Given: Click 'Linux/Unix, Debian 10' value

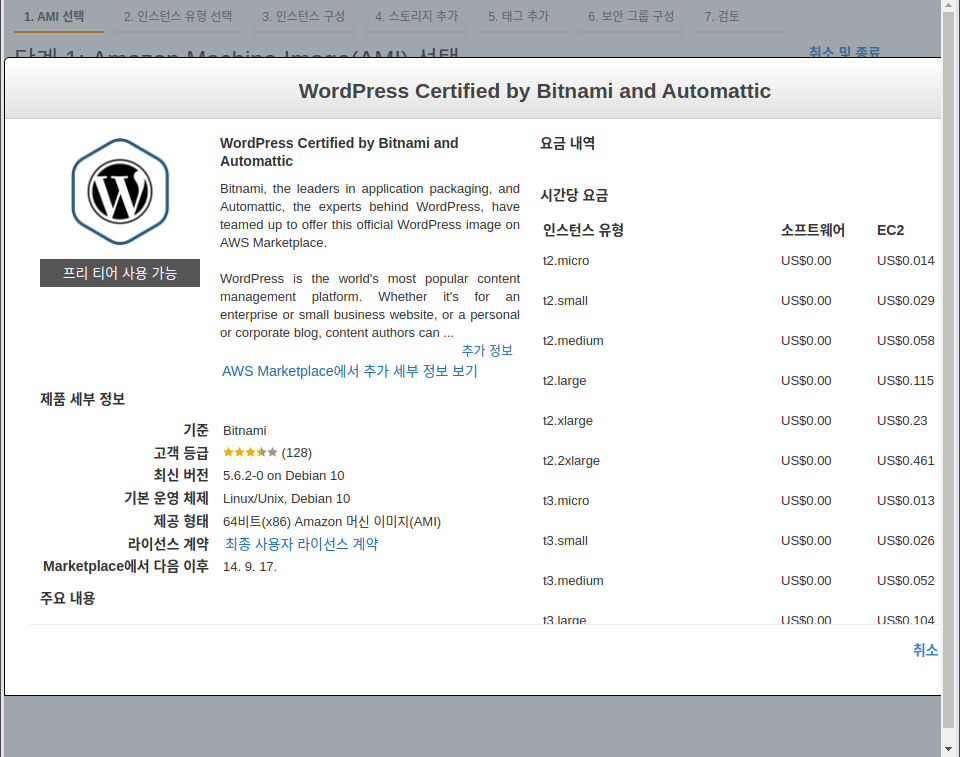Looking at the screenshot, I should coord(287,499).
